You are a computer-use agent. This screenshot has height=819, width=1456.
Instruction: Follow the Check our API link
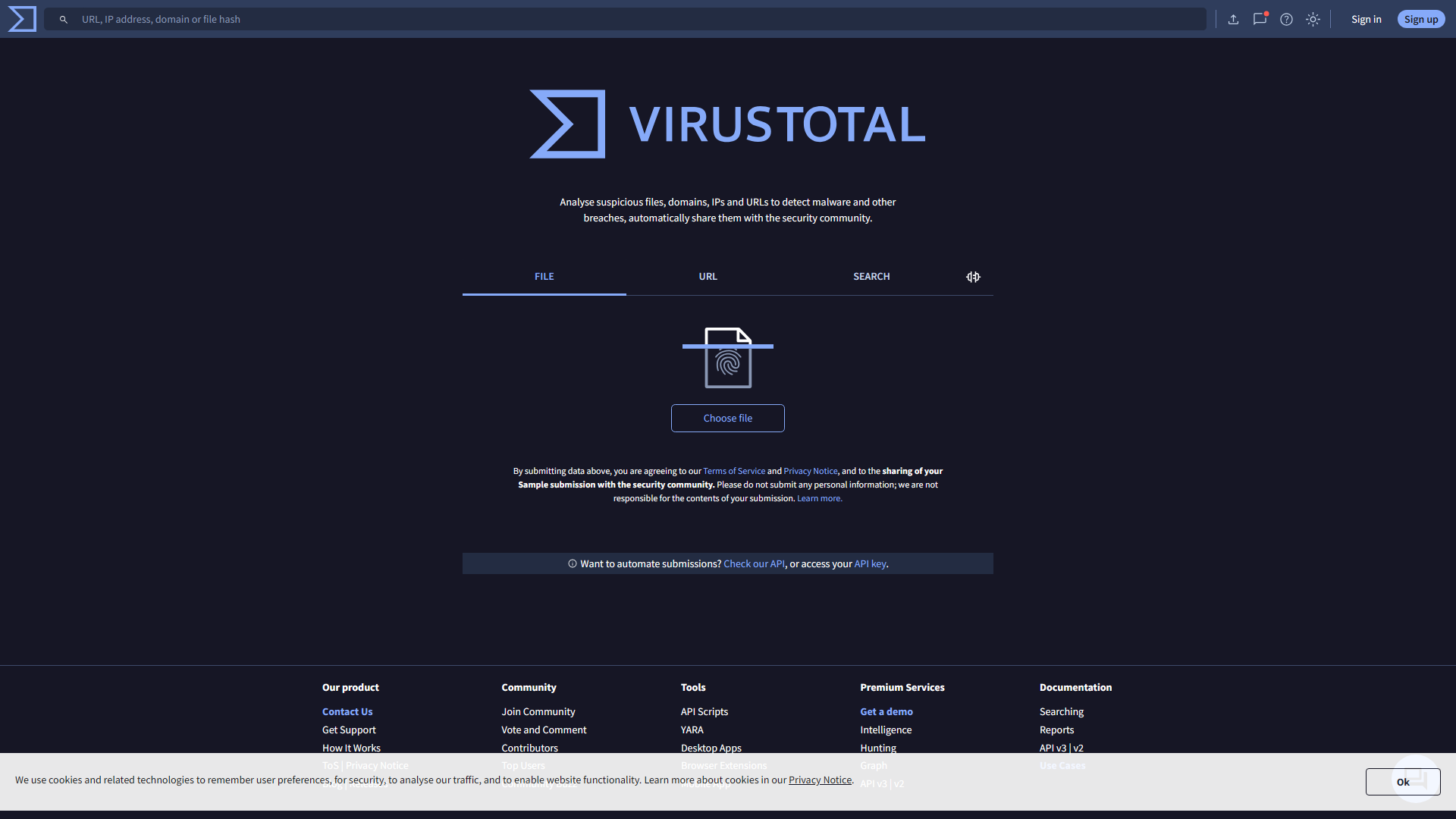click(754, 563)
